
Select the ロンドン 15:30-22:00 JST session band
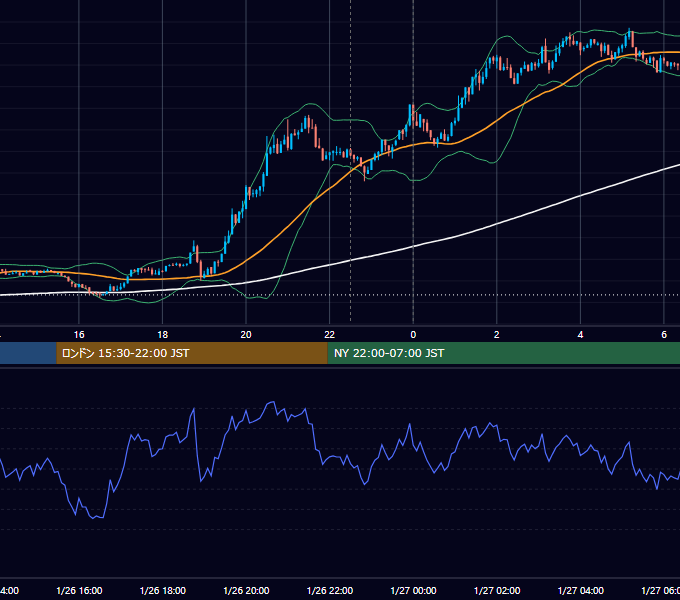[x=192, y=353]
